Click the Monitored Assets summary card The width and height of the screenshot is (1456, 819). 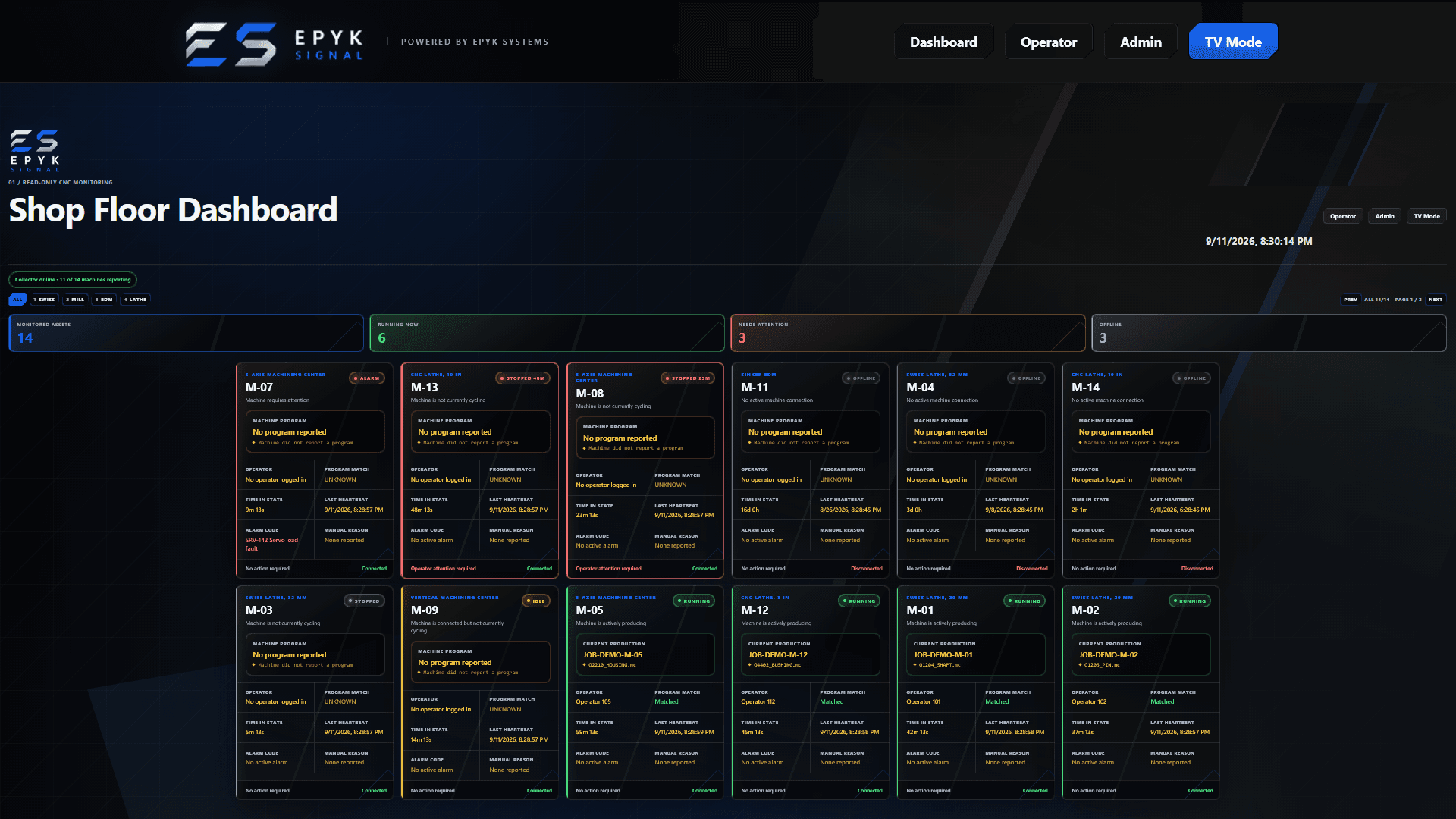(186, 333)
